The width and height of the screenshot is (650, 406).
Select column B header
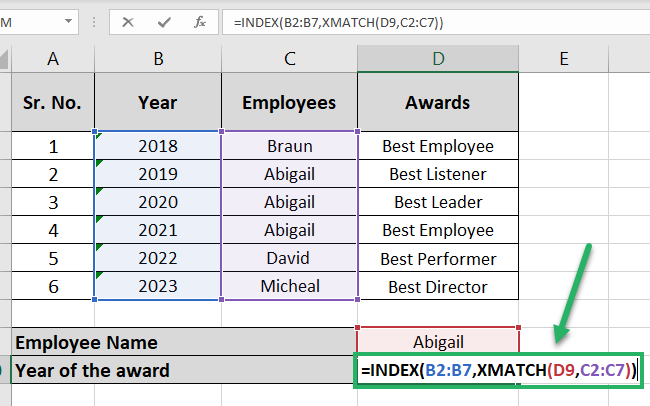coord(158,60)
